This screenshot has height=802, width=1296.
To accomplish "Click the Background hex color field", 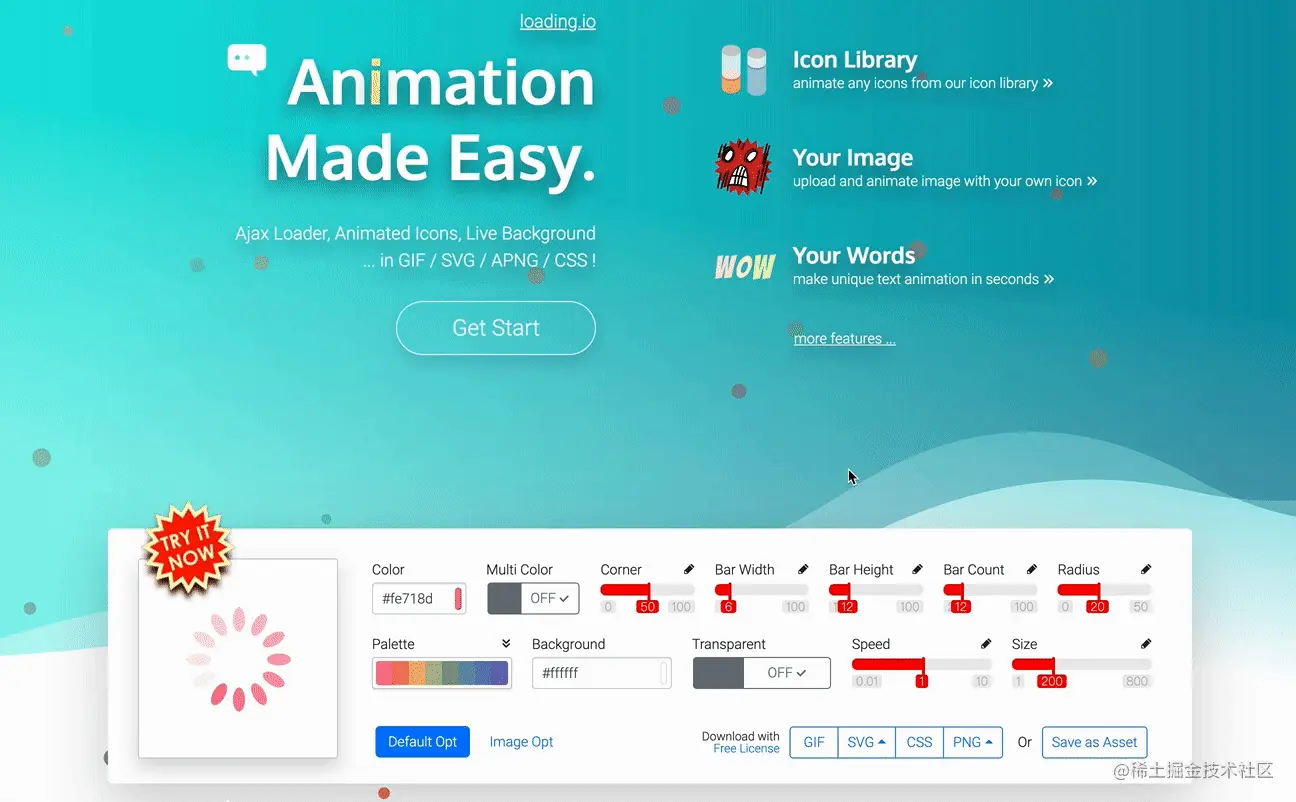I will point(601,672).
